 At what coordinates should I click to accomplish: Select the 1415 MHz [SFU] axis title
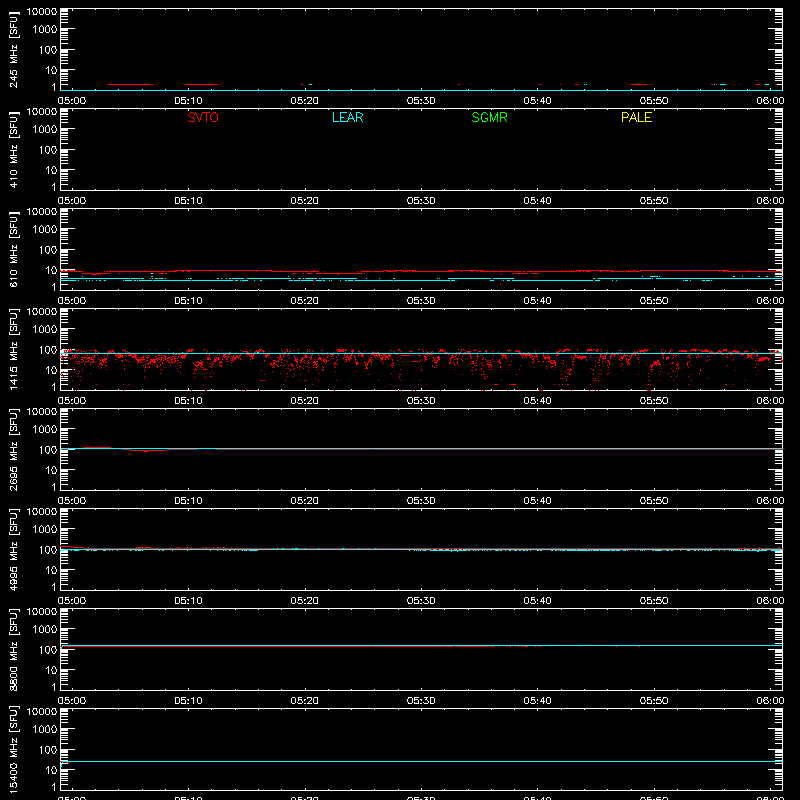tap(13, 349)
